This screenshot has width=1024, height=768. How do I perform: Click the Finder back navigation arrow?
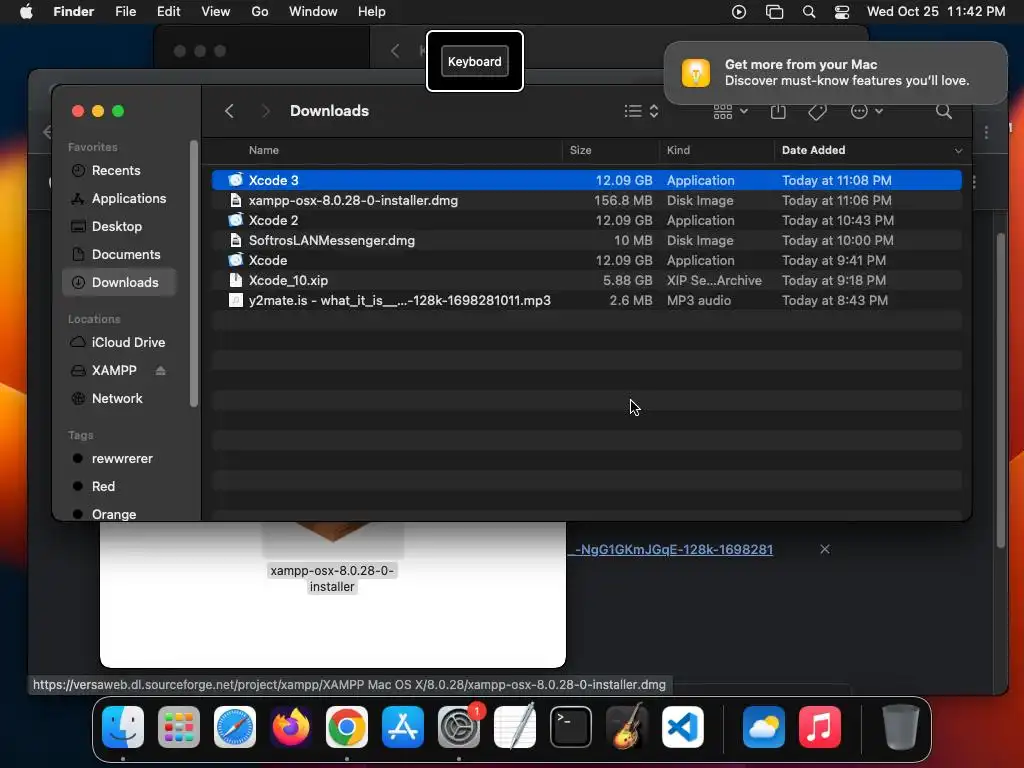coord(229,111)
